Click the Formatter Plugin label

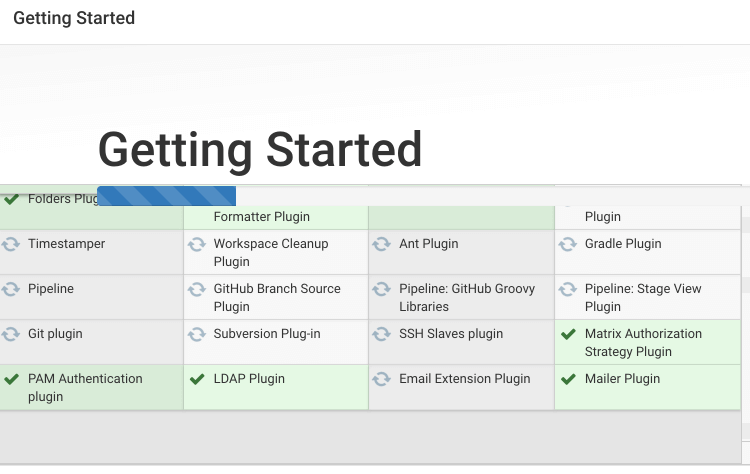(262, 217)
